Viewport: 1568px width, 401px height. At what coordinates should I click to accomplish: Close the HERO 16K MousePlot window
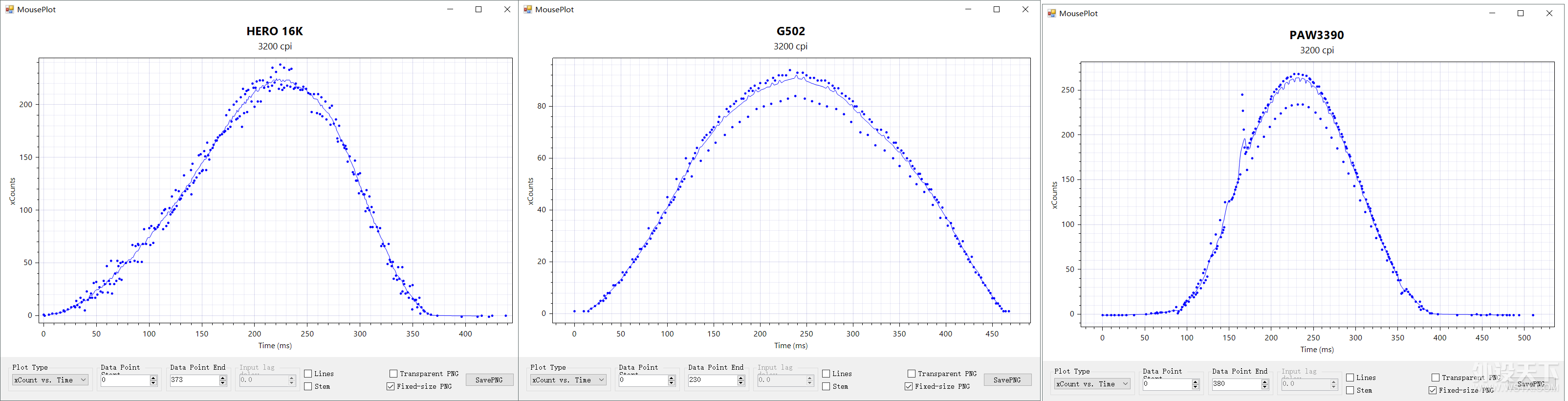coord(507,9)
